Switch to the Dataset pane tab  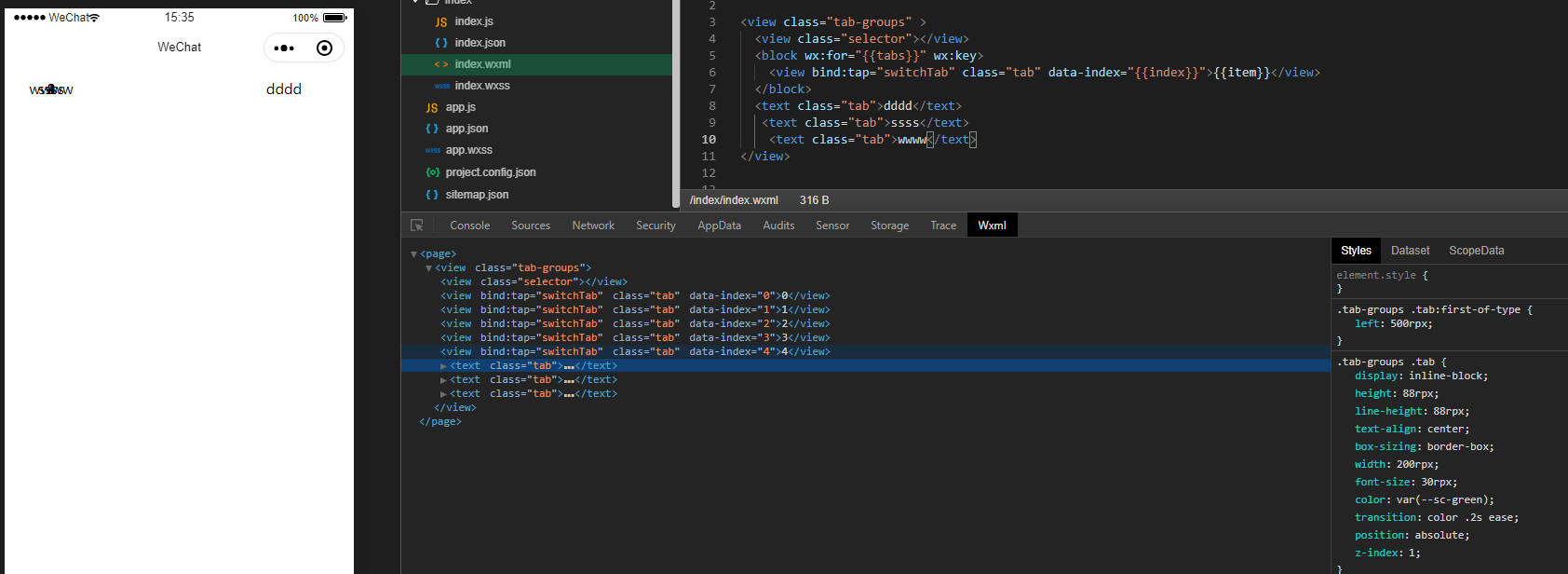(x=1410, y=251)
